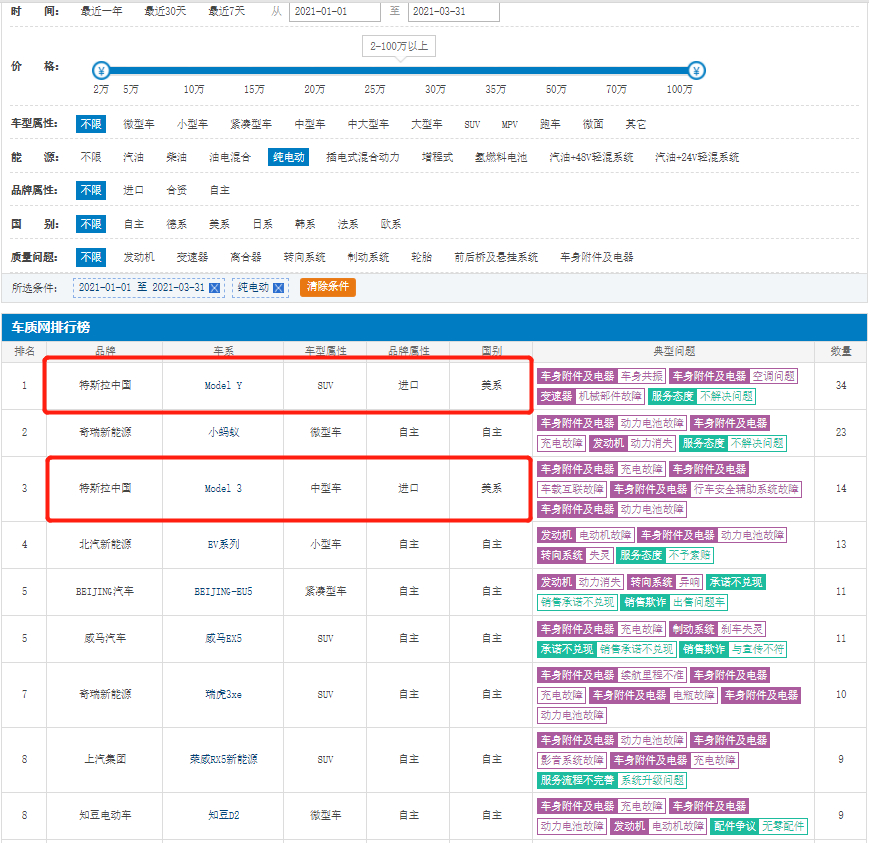Select 转向系统 quality issue filter
Viewport: 869px width, 843px height.
[304, 258]
